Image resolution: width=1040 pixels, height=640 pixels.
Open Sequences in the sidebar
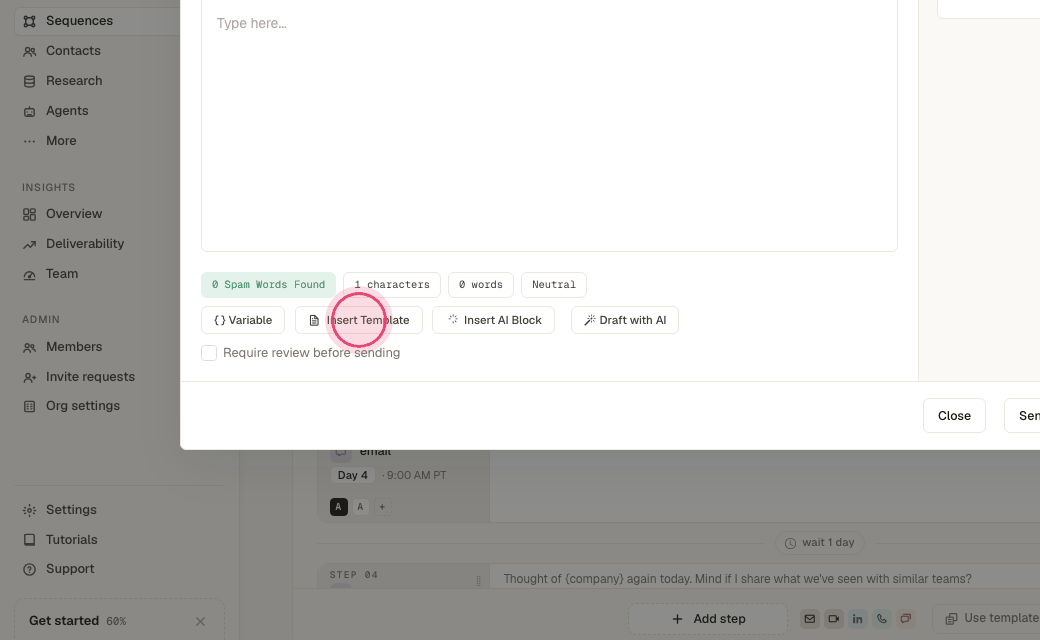(97, 21)
